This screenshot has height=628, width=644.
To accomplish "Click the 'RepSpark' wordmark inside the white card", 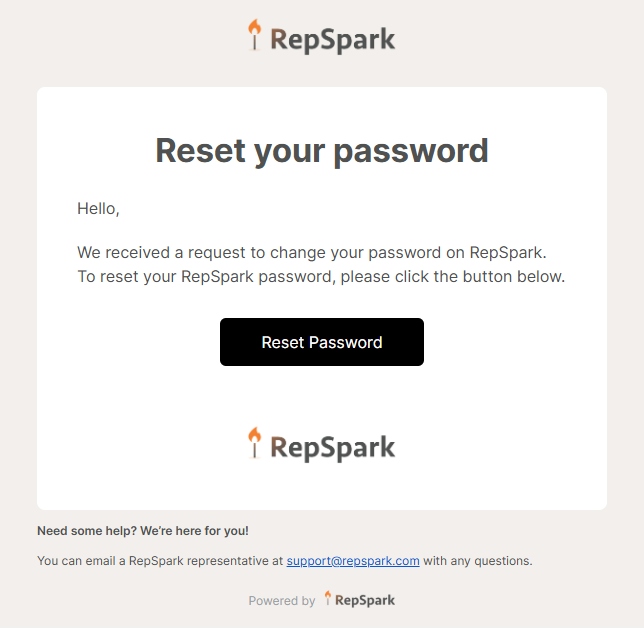I will point(333,448).
